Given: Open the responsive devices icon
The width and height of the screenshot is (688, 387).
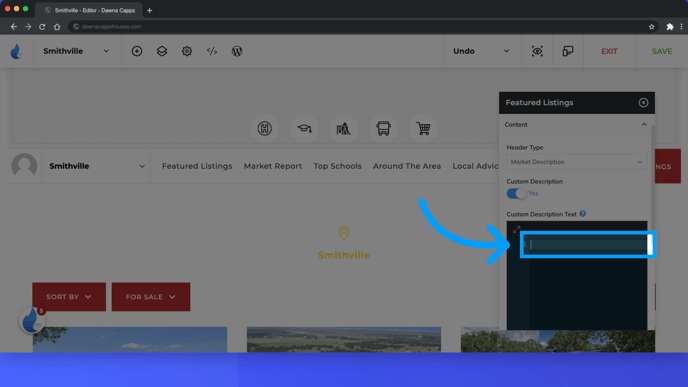Looking at the screenshot, I should point(568,51).
